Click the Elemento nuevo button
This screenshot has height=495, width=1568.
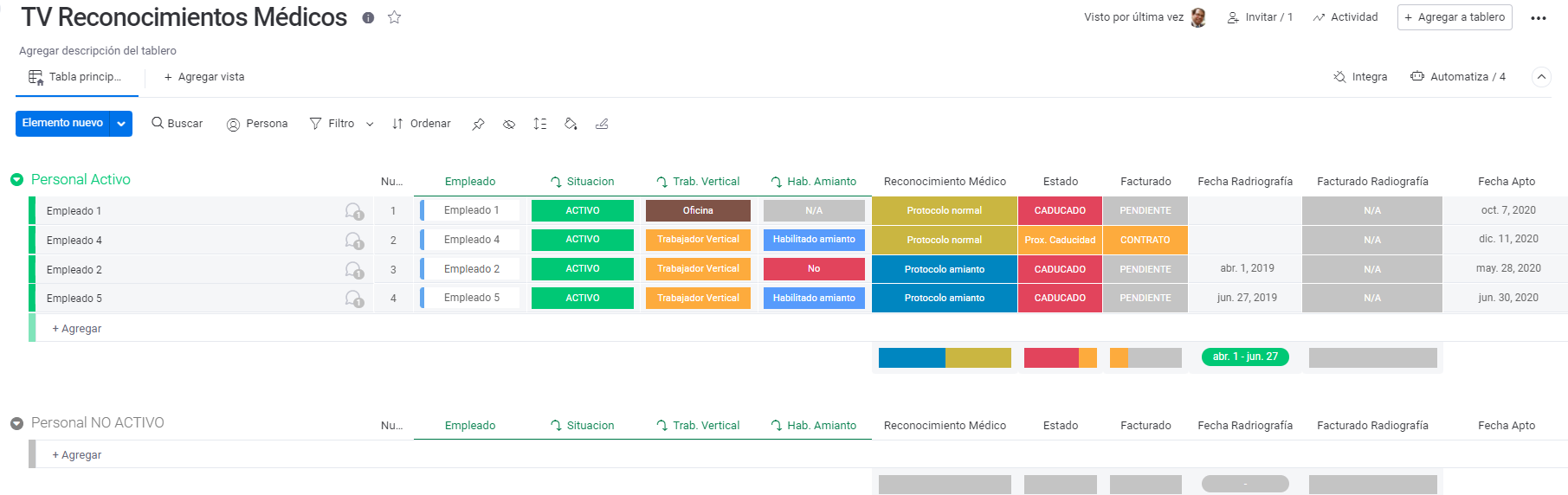point(62,124)
